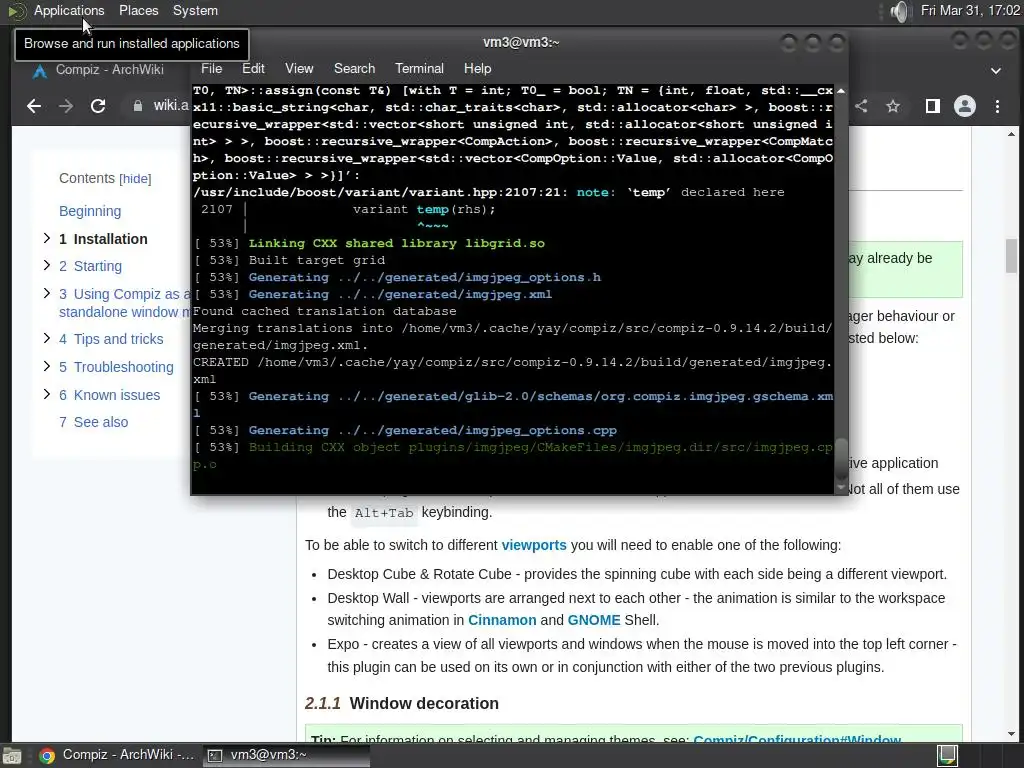Expand the Installation contents section

46,238
